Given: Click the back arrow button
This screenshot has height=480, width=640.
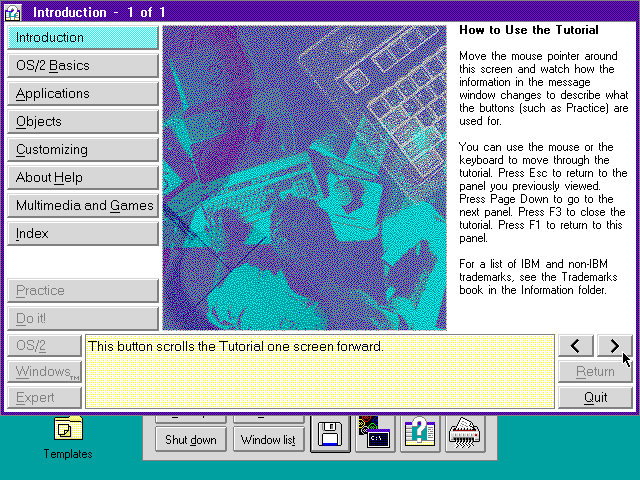Looking at the screenshot, I should click(576, 346).
